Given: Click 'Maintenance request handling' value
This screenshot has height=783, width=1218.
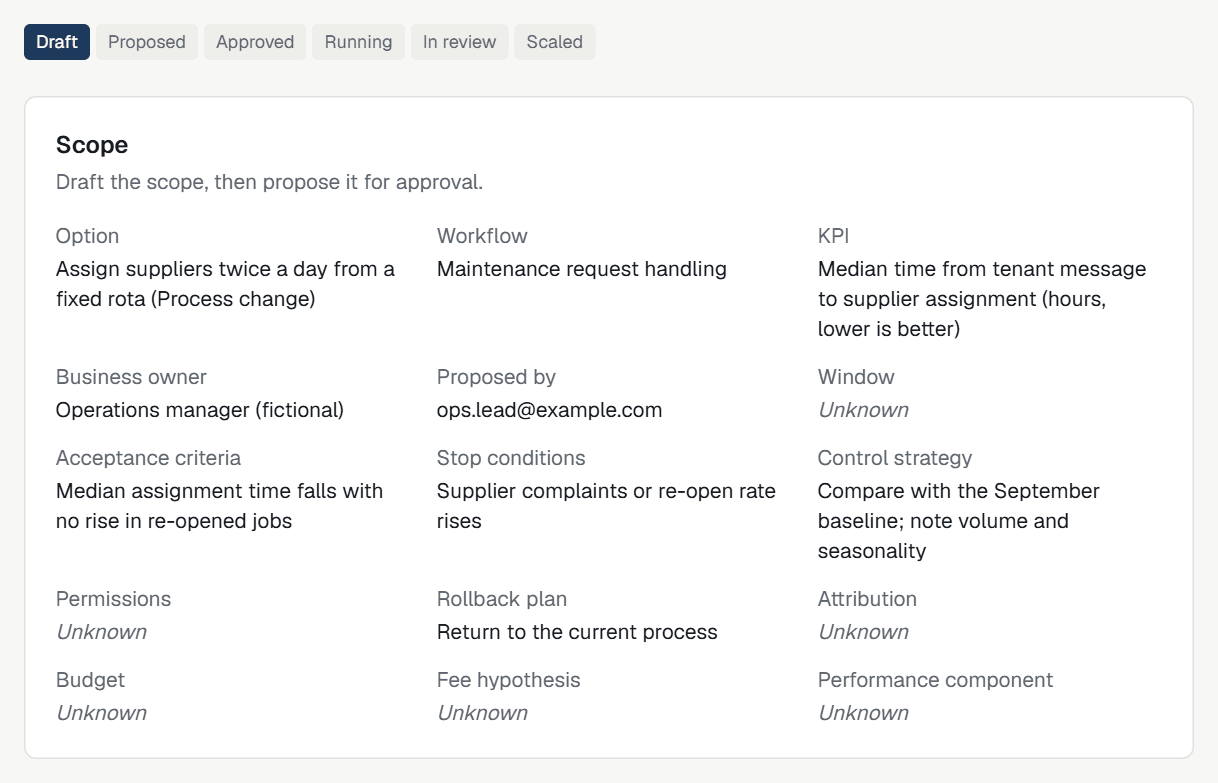Looking at the screenshot, I should point(582,269).
